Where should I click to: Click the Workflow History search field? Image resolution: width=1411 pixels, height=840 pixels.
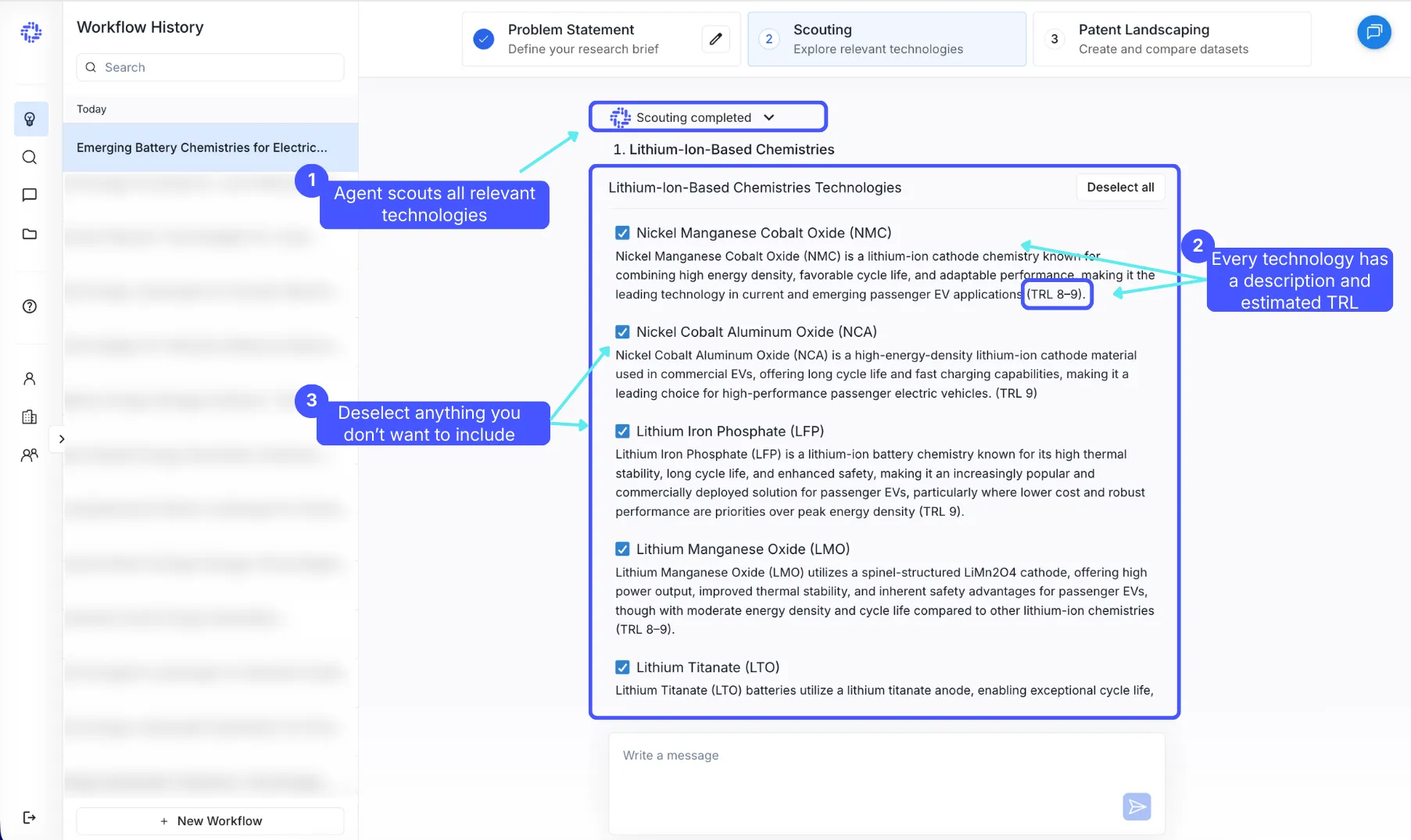[210, 67]
